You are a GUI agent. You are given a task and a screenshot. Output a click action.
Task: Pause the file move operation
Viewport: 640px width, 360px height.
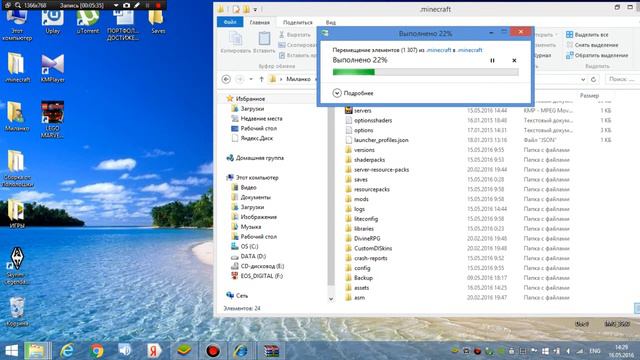(x=492, y=60)
